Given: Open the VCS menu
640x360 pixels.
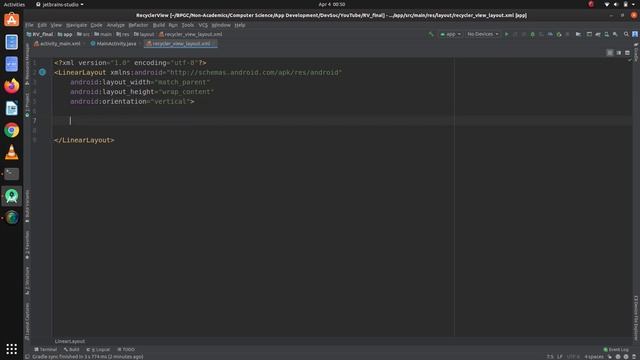Looking at the screenshot, I should coord(203,25).
